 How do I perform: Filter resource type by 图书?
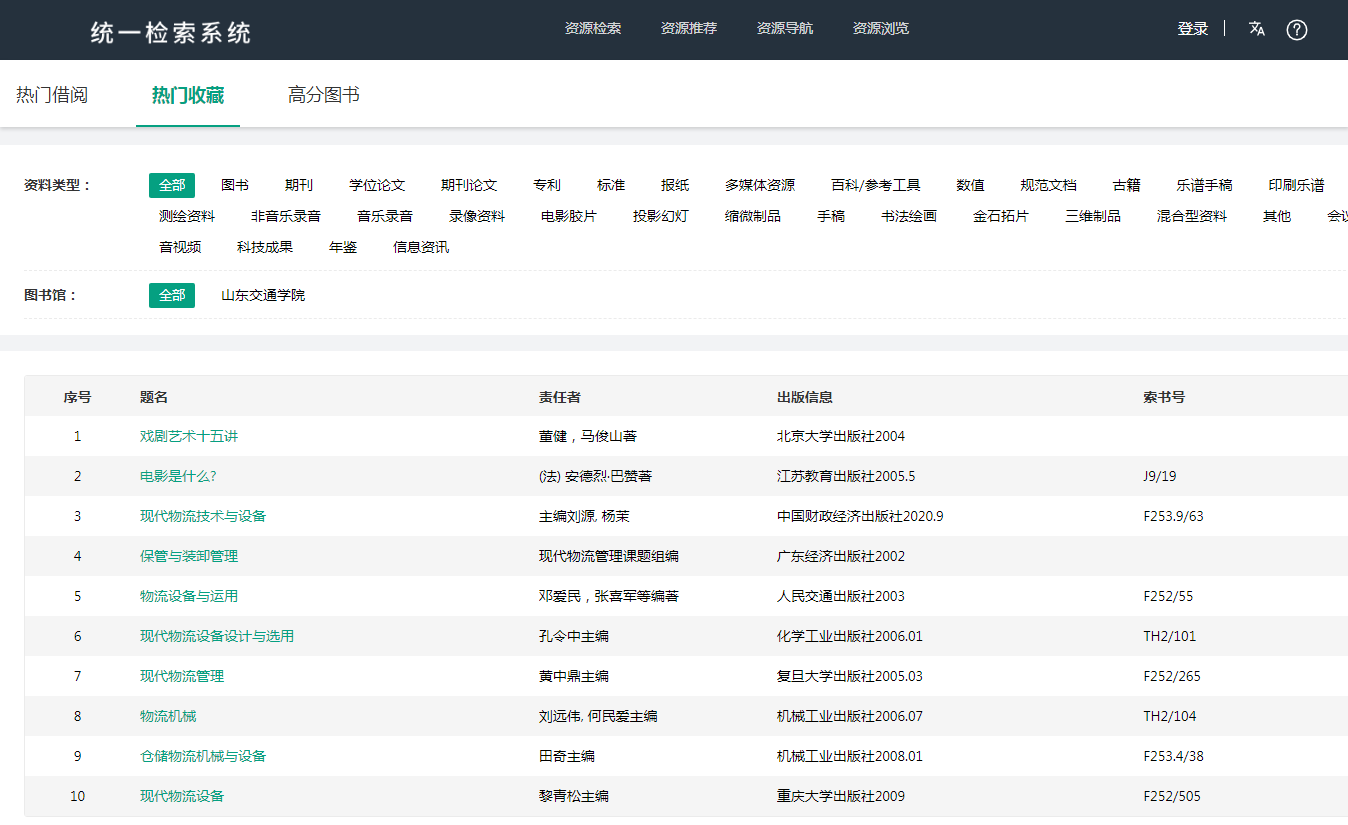(x=235, y=185)
